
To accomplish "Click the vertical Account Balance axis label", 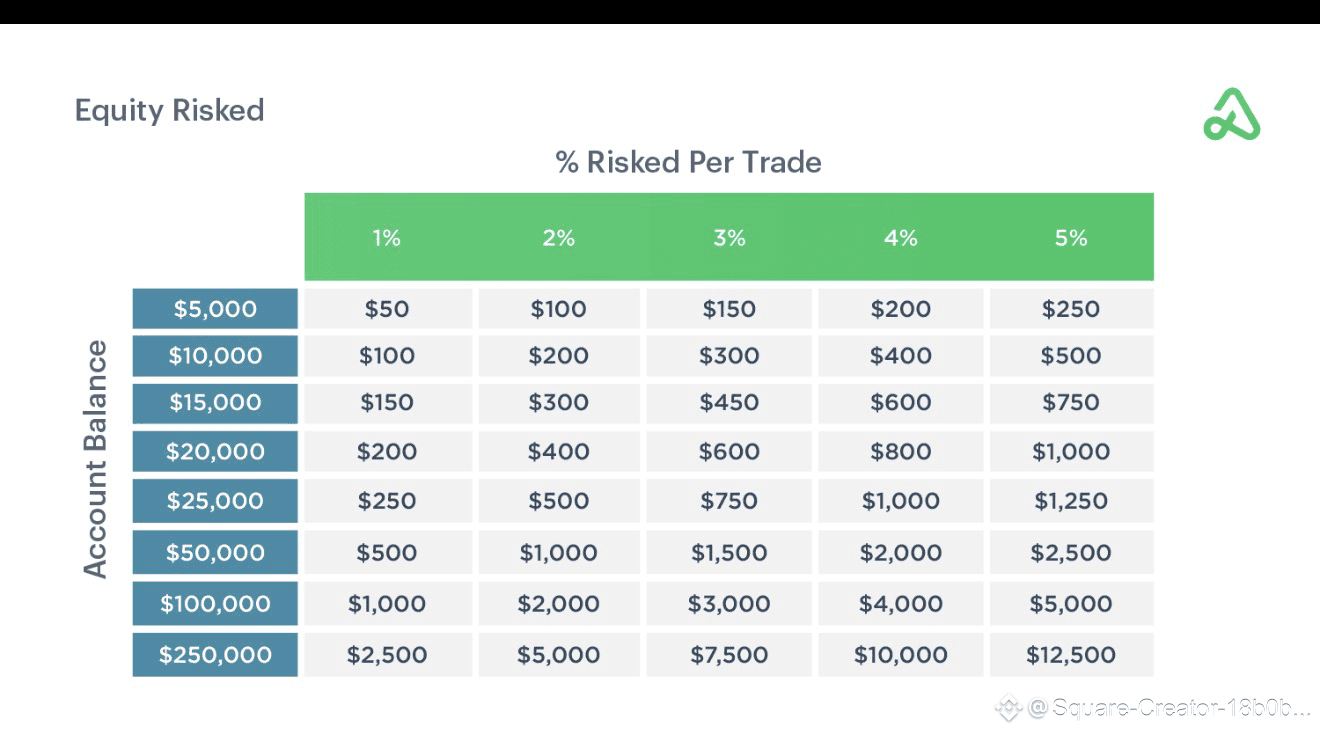I will 95,459.
